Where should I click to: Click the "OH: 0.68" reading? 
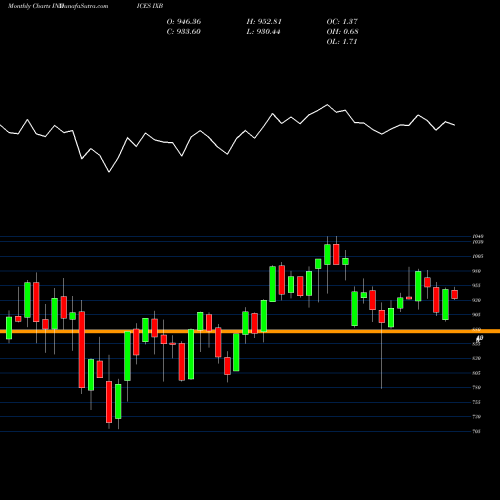(342, 32)
